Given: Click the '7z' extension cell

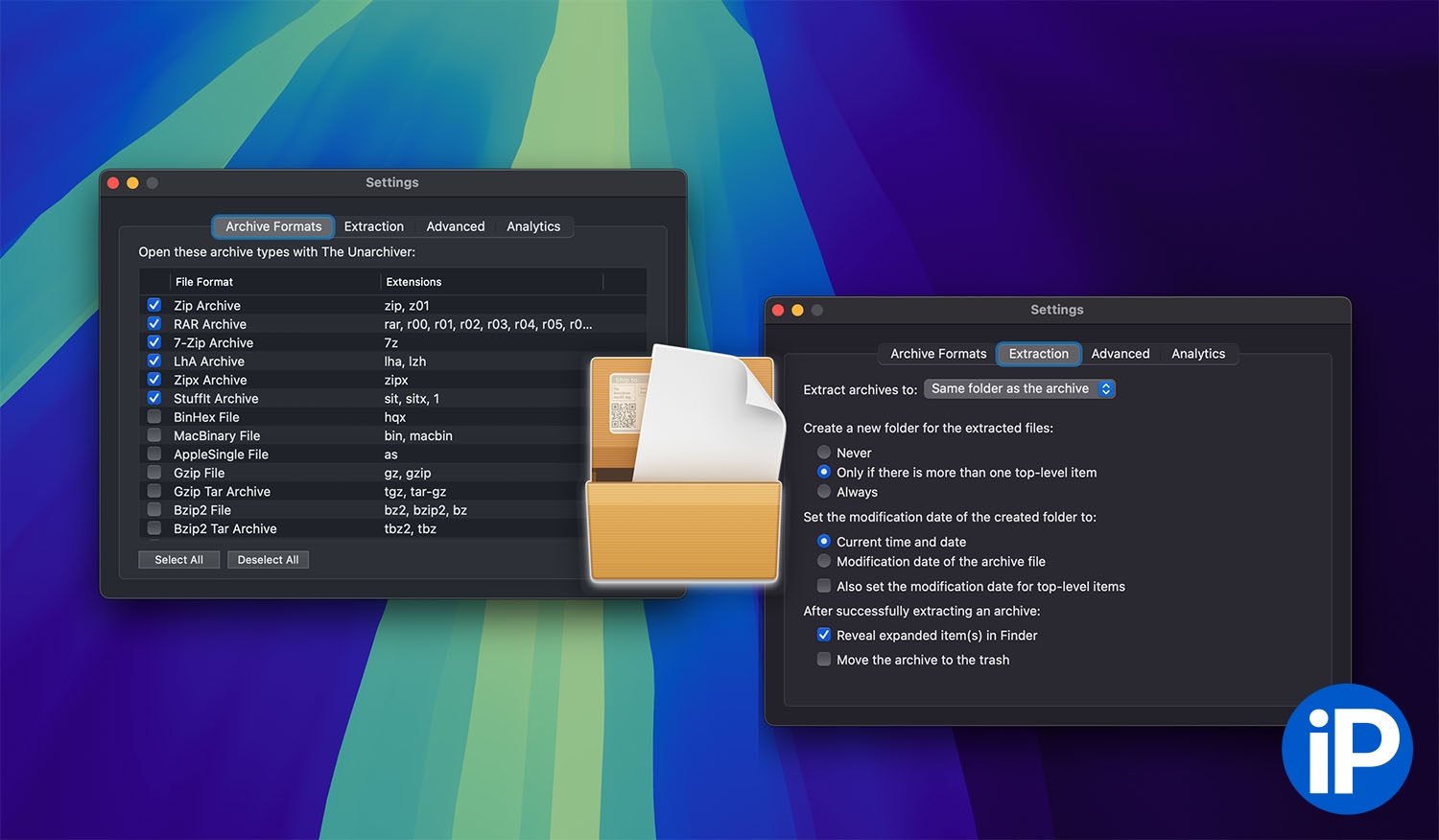Looking at the screenshot, I should (391, 342).
